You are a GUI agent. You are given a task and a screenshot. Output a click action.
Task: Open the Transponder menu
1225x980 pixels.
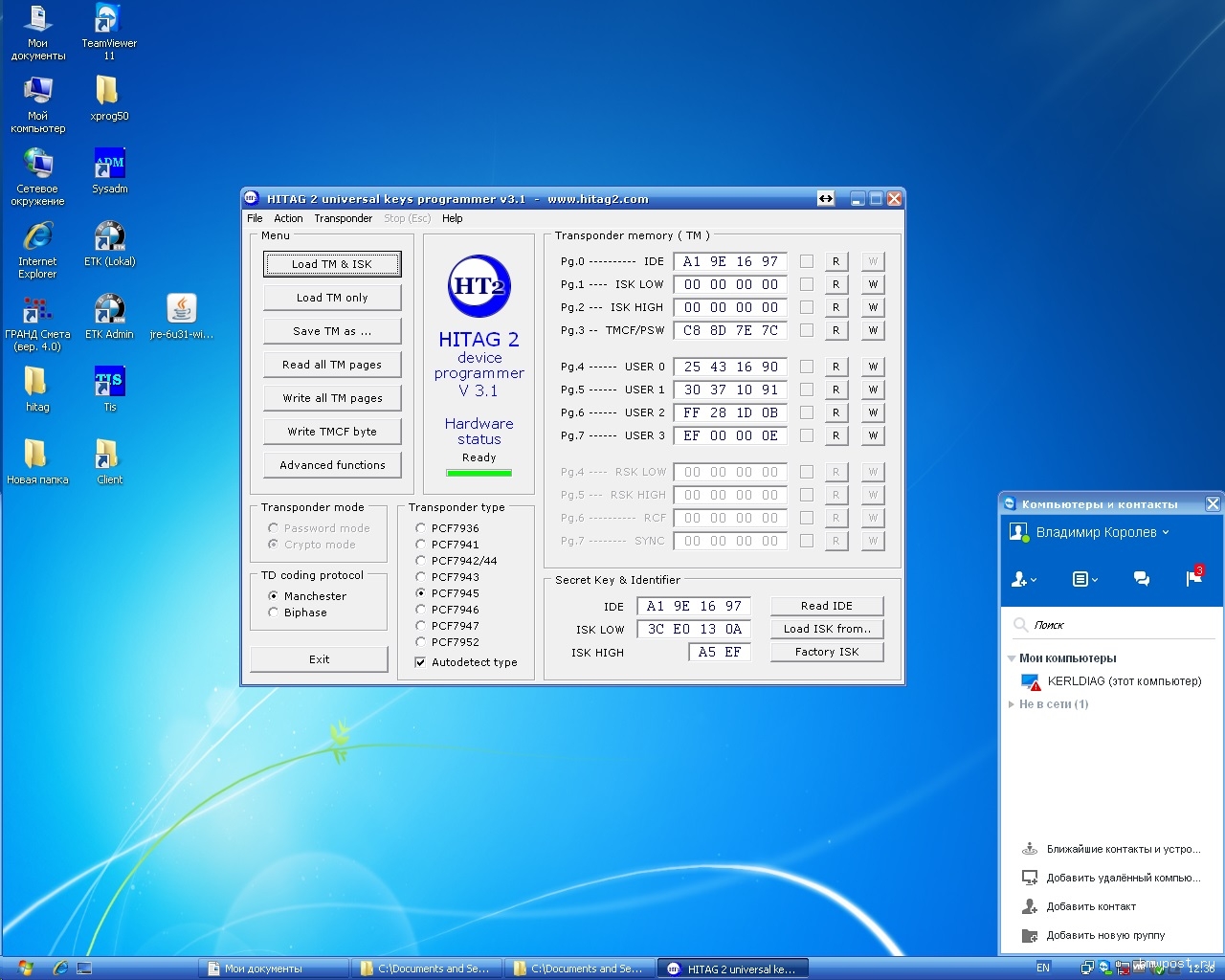pos(343,218)
